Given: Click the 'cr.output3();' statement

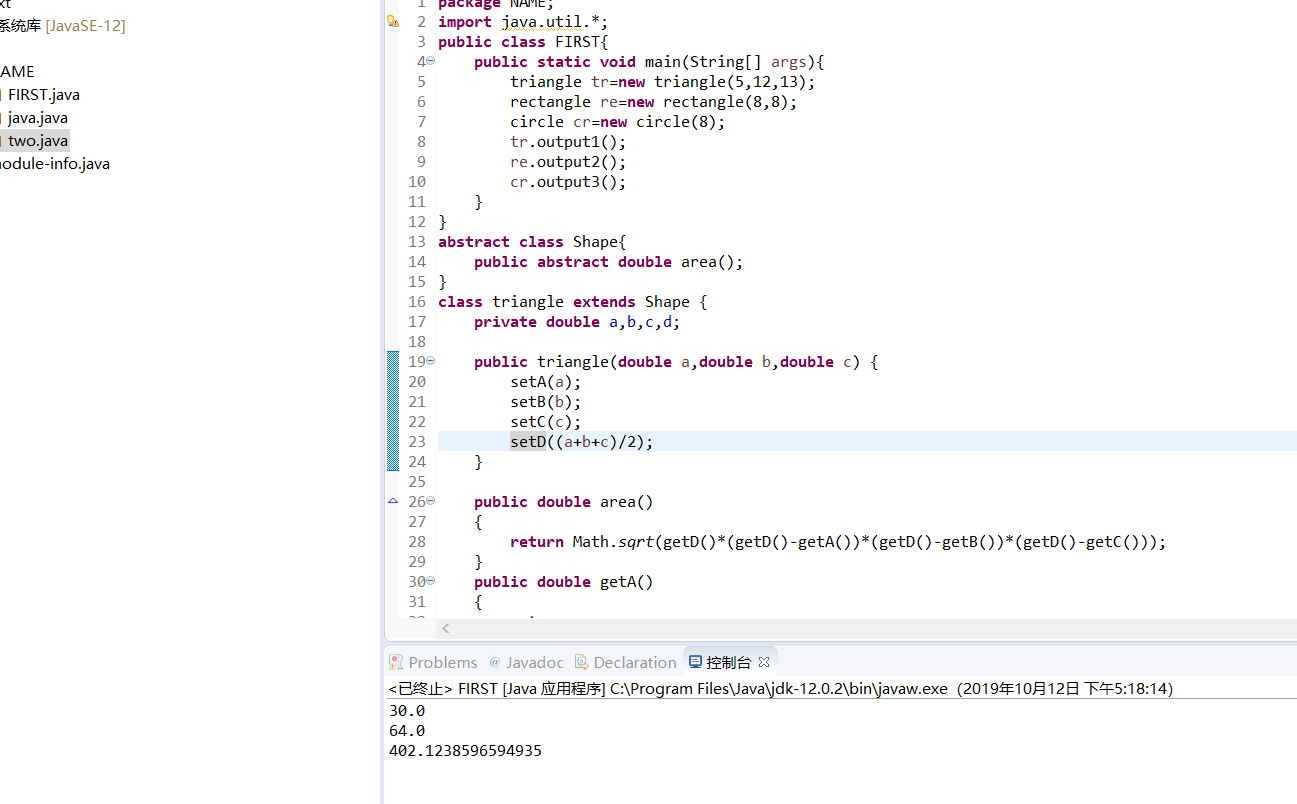Looking at the screenshot, I should coord(568,182).
